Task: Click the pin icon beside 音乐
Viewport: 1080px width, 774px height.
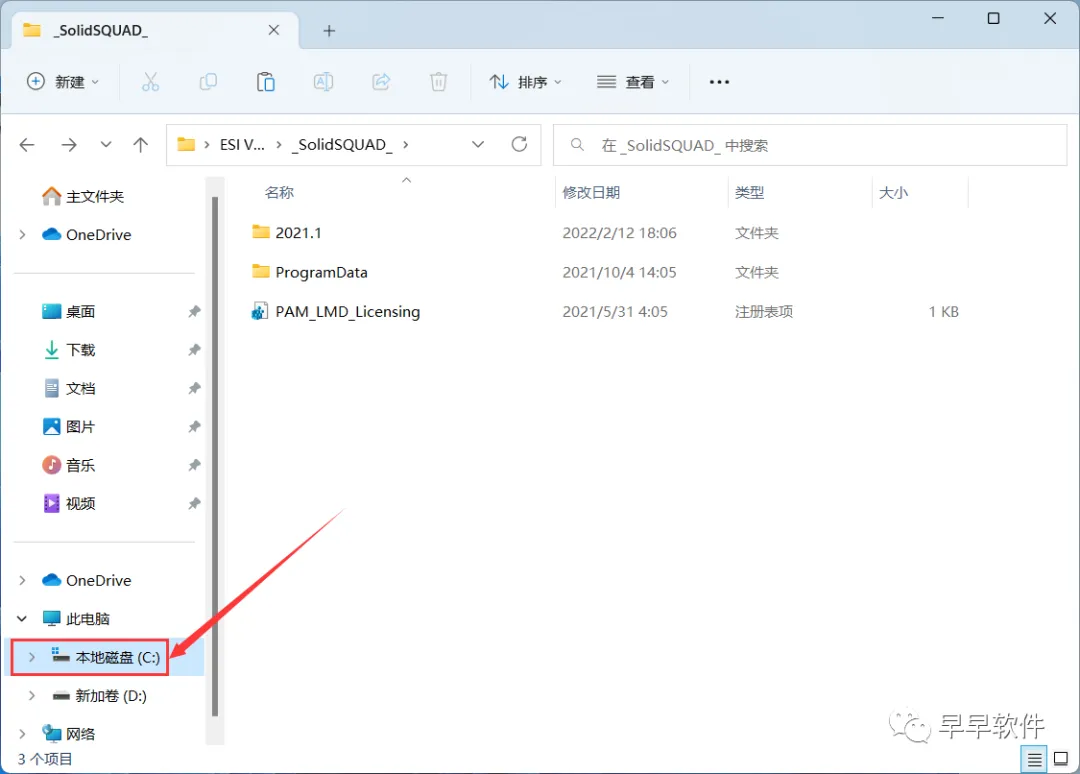Action: pos(194,466)
